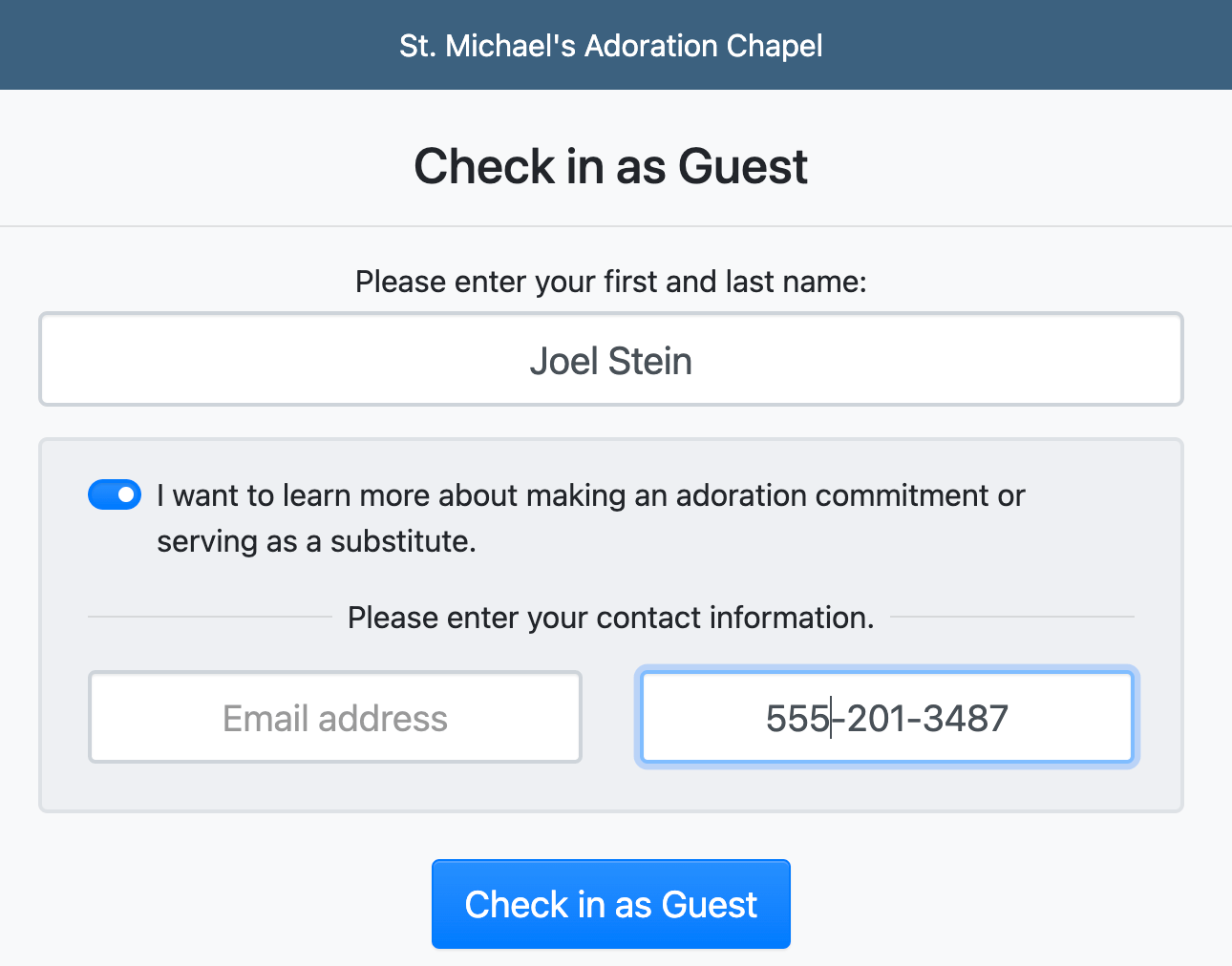Click the empty Email address placeholder box

pos(335,718)
